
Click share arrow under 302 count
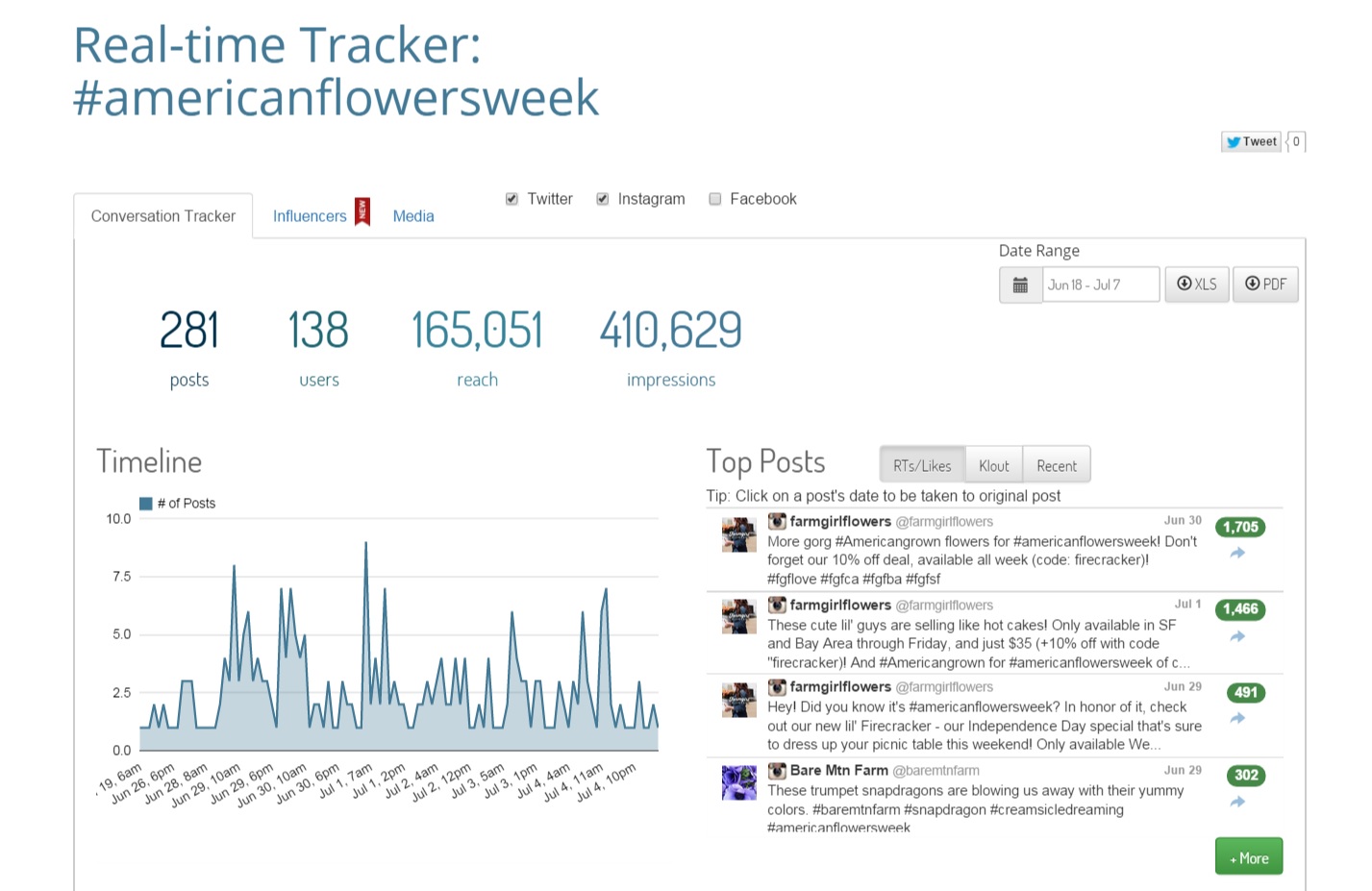(1237, 802)
